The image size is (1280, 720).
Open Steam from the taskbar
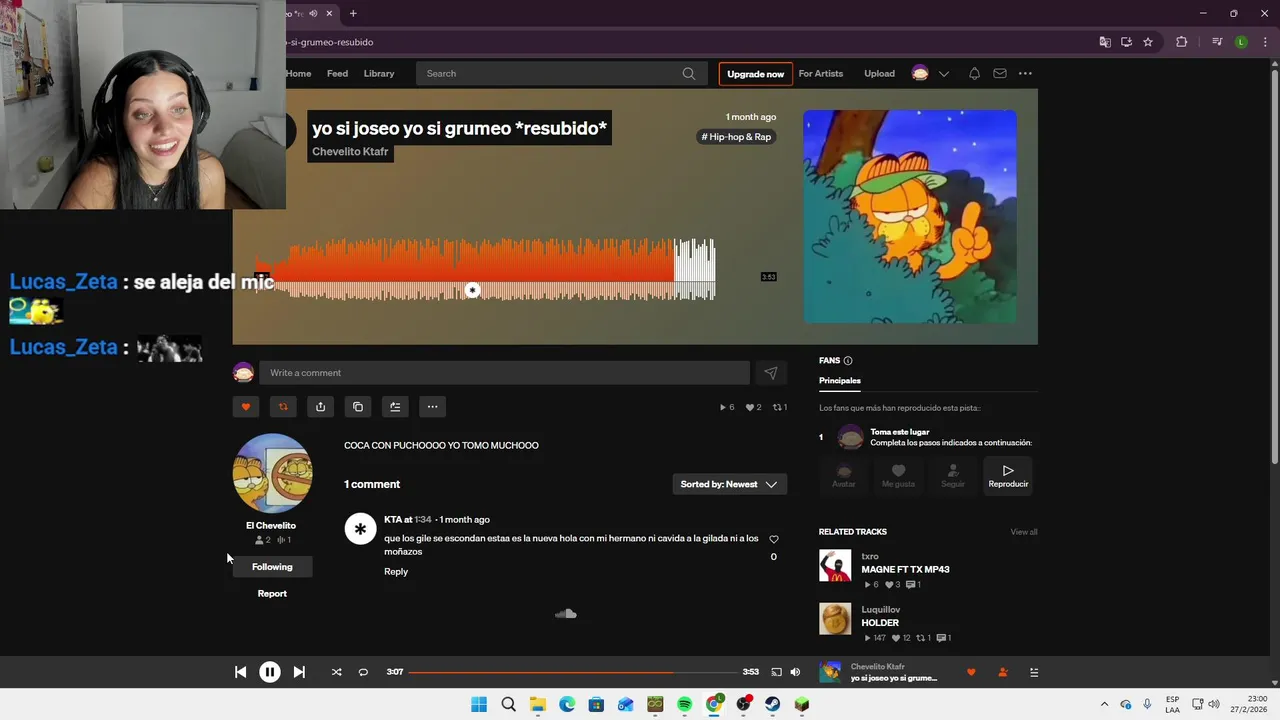pyautogui.click(x=773, y=704)
